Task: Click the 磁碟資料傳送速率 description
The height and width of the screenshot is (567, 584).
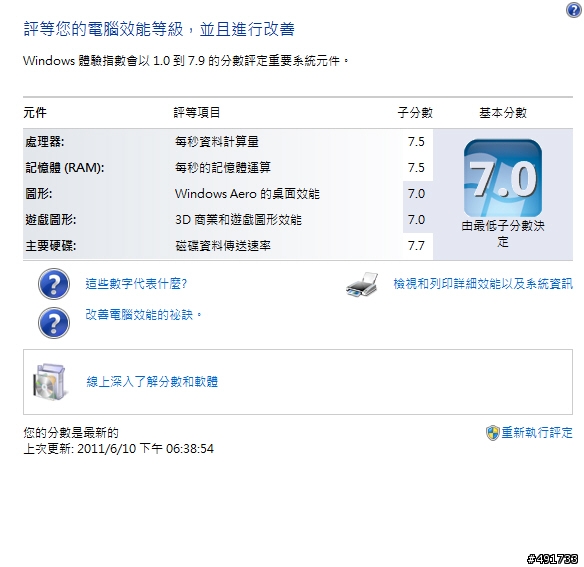Action: pyautogui.click(x=223, y=246)
